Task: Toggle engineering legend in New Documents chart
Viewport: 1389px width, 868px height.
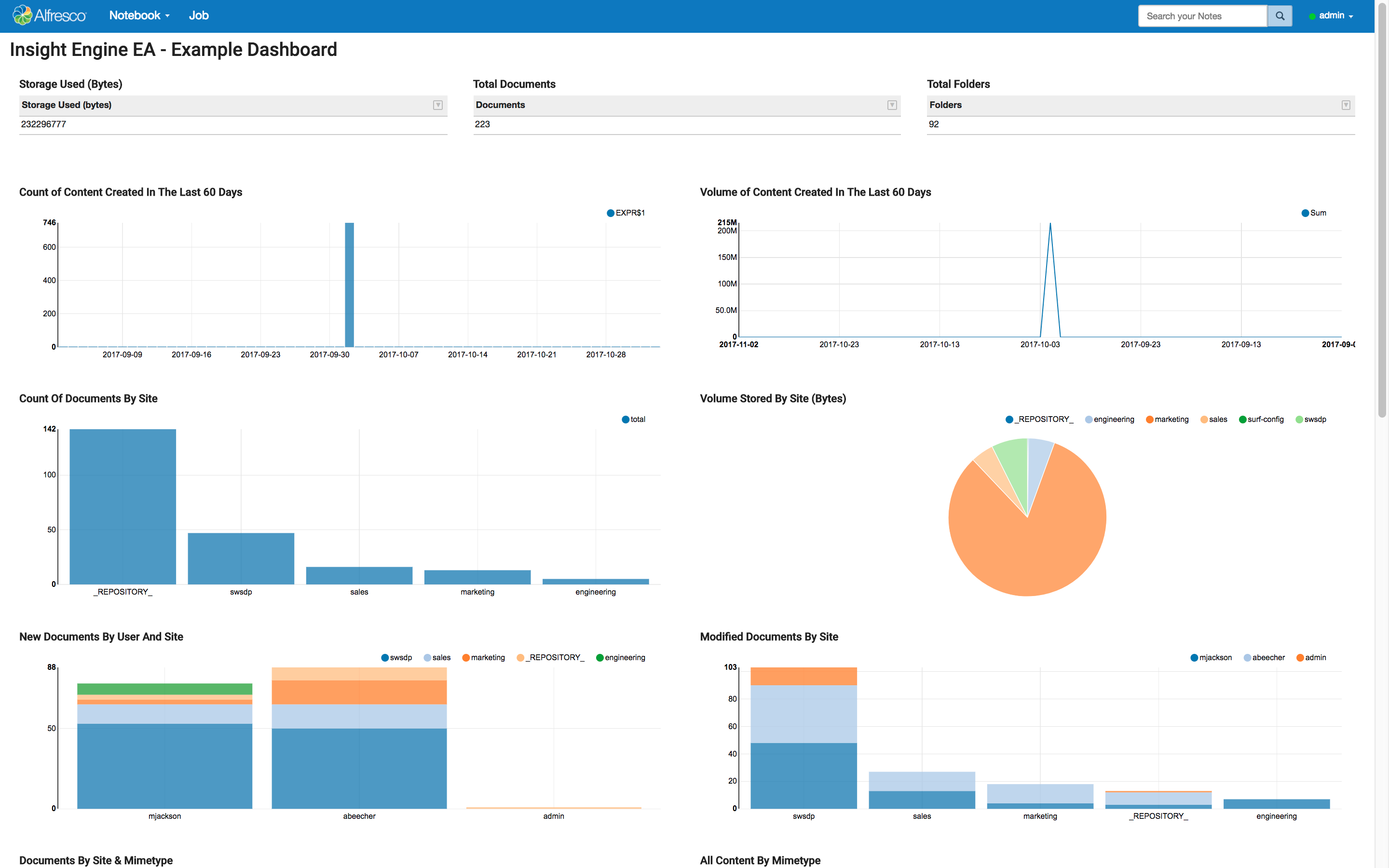Action: coord(600,658)
